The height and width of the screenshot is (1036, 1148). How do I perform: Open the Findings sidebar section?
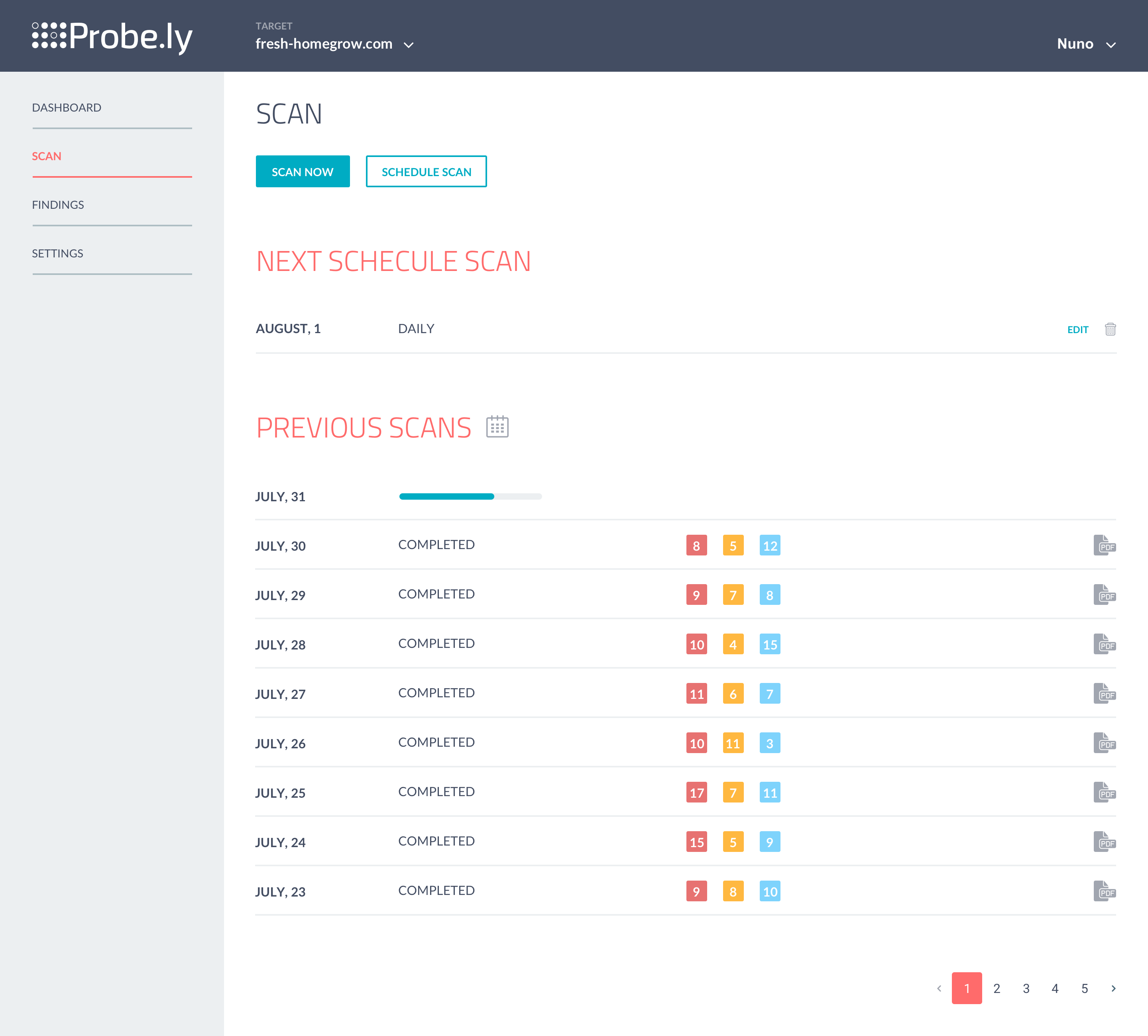pos(58,205)
